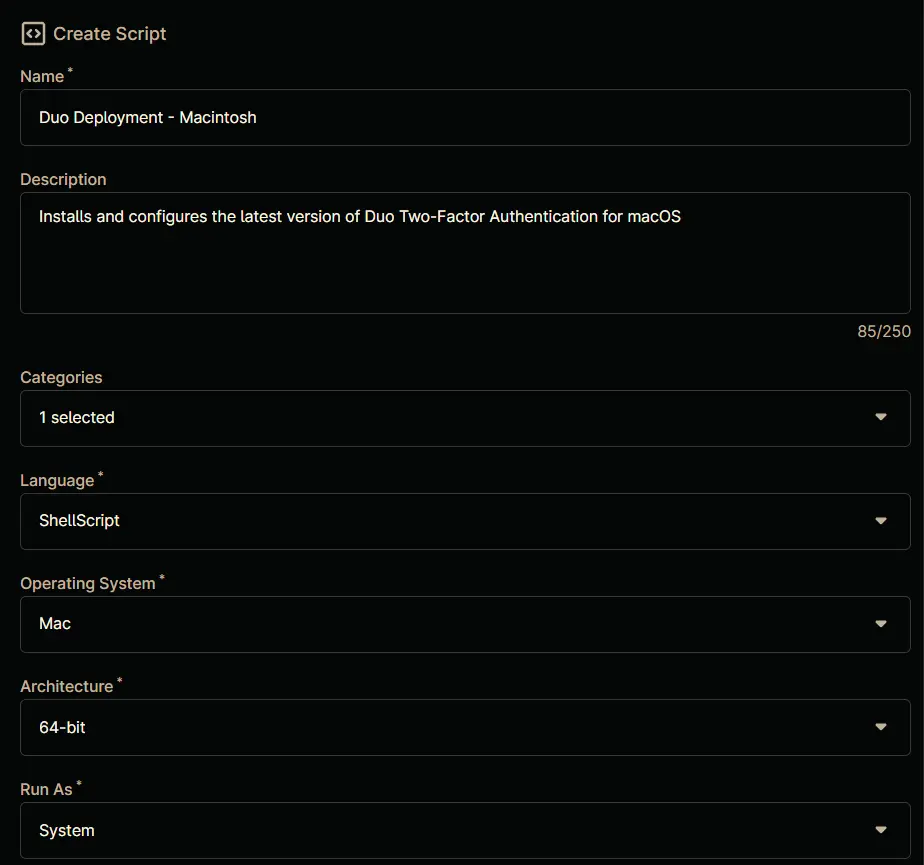
Task: Click the caret arrow in Operating System field
Action: coord(881,624)
